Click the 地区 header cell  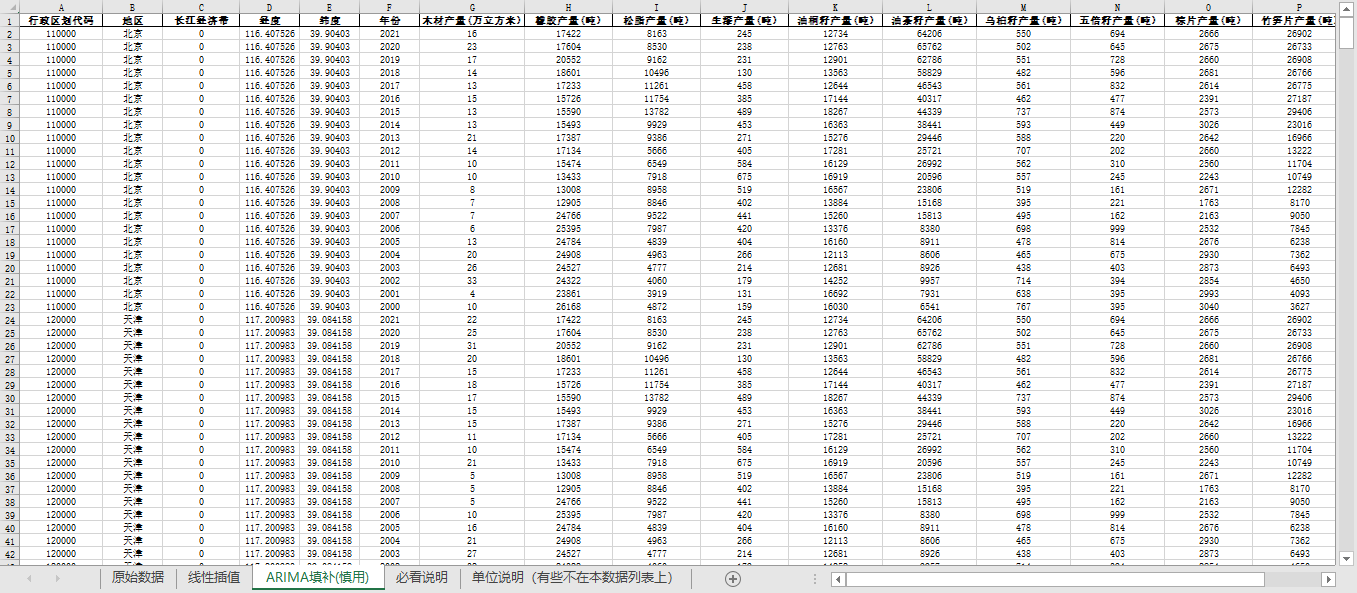(x=132, y=20)
